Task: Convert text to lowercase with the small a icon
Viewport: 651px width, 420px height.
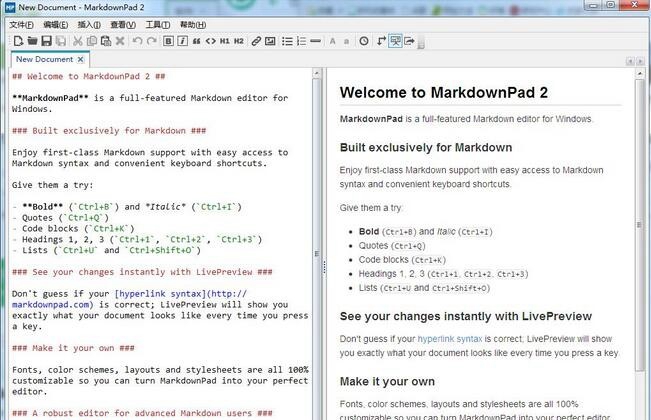Action: 347,41
